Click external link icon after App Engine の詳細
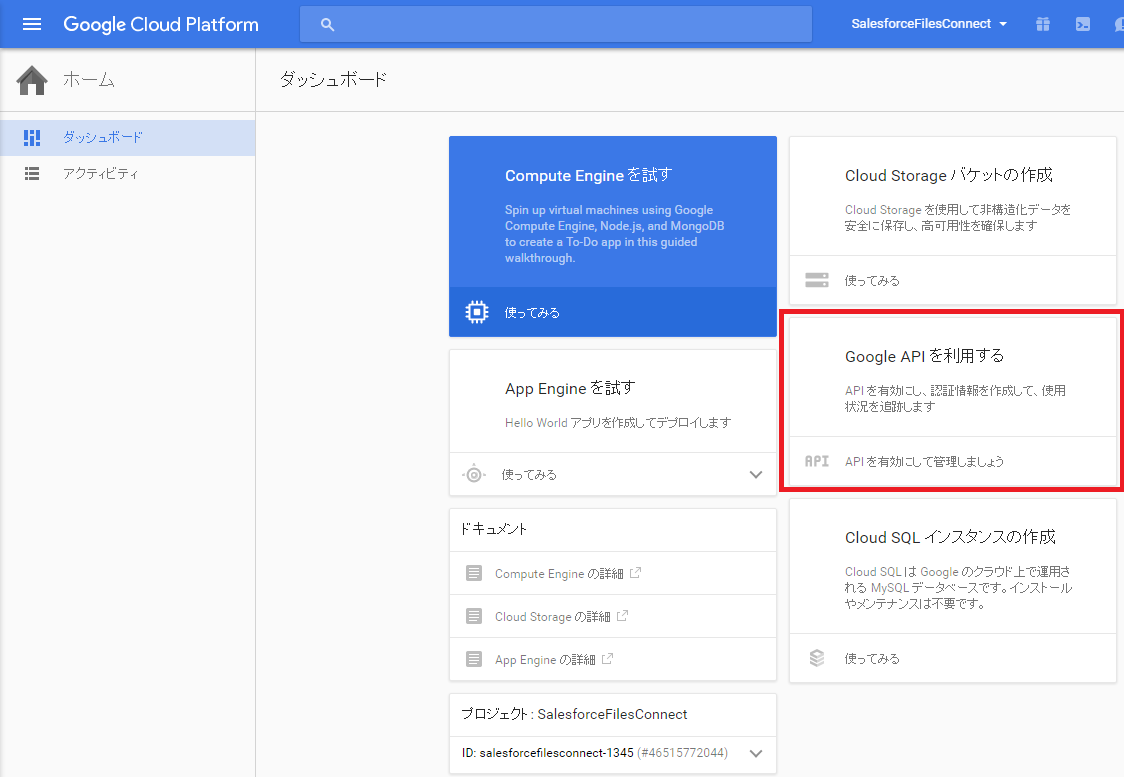 pyautogui.click(x=607, y=659)
